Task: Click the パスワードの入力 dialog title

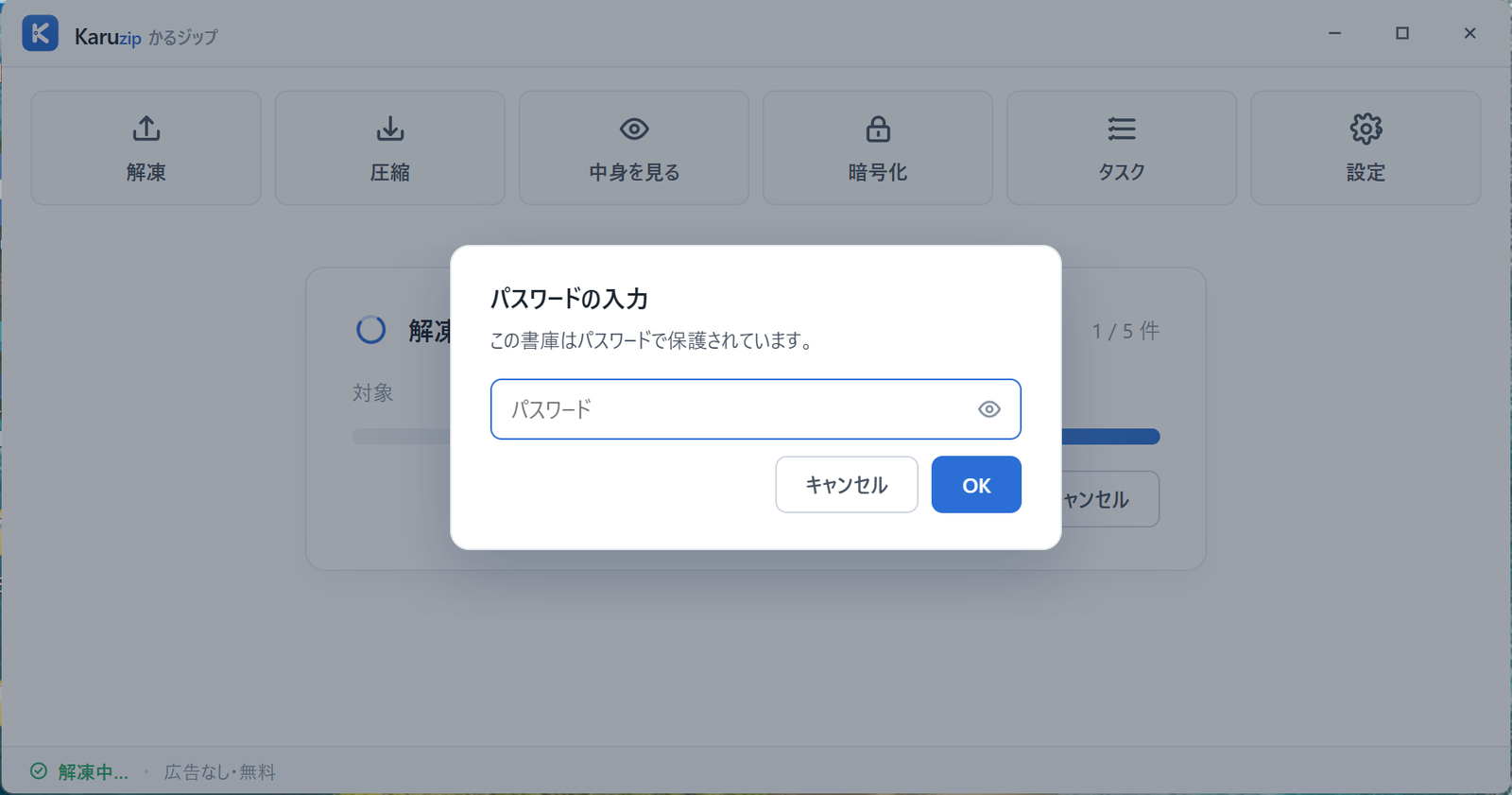Action: click(569, 299)
